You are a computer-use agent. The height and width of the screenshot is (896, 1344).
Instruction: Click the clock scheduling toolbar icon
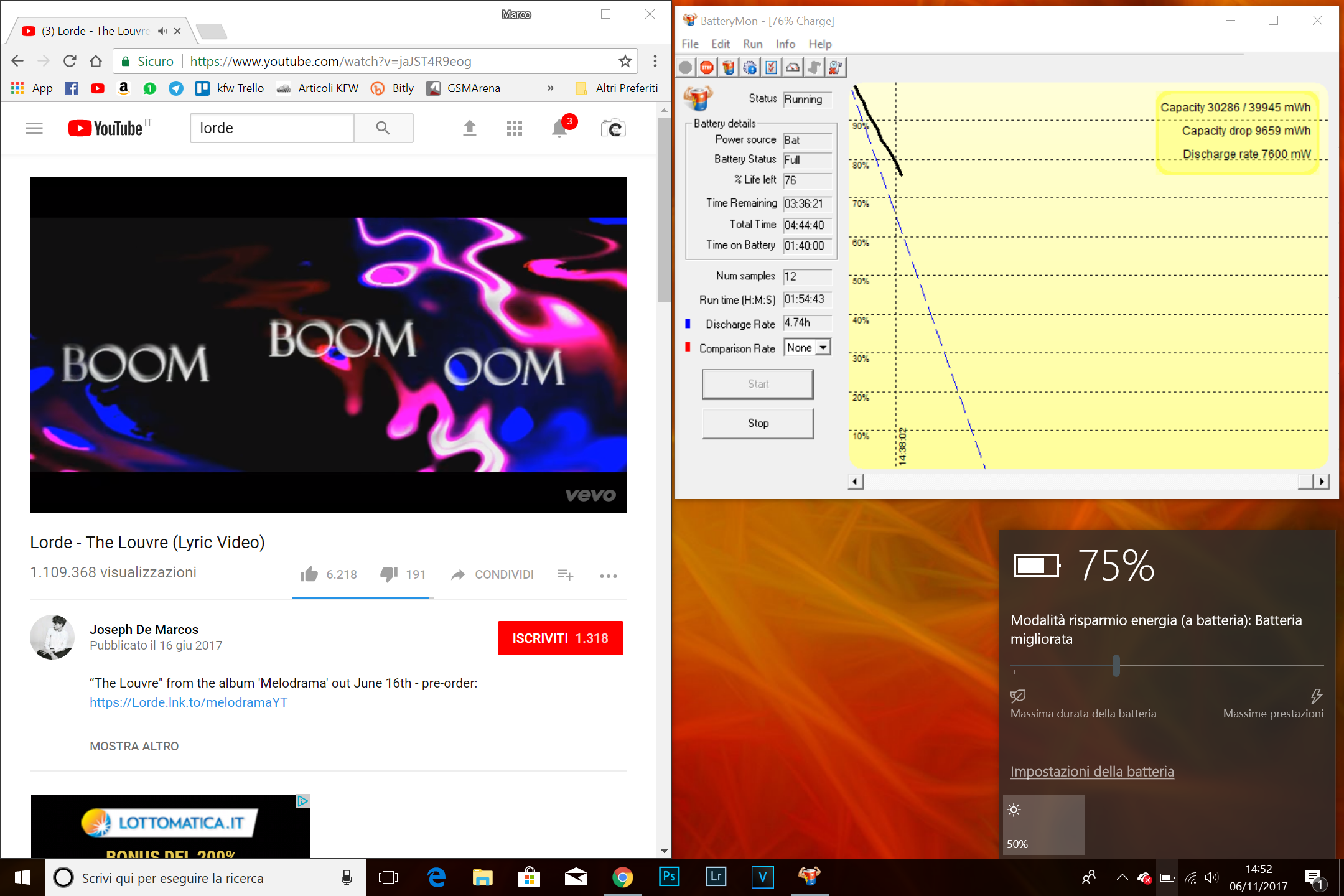pos(836,67)
